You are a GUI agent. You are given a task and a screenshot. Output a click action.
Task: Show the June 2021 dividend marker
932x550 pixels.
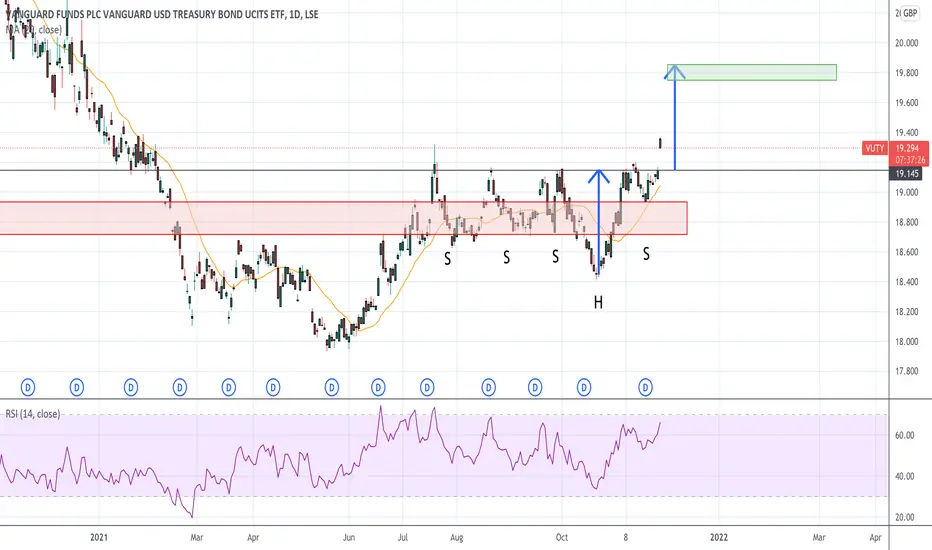click(378, 388)
